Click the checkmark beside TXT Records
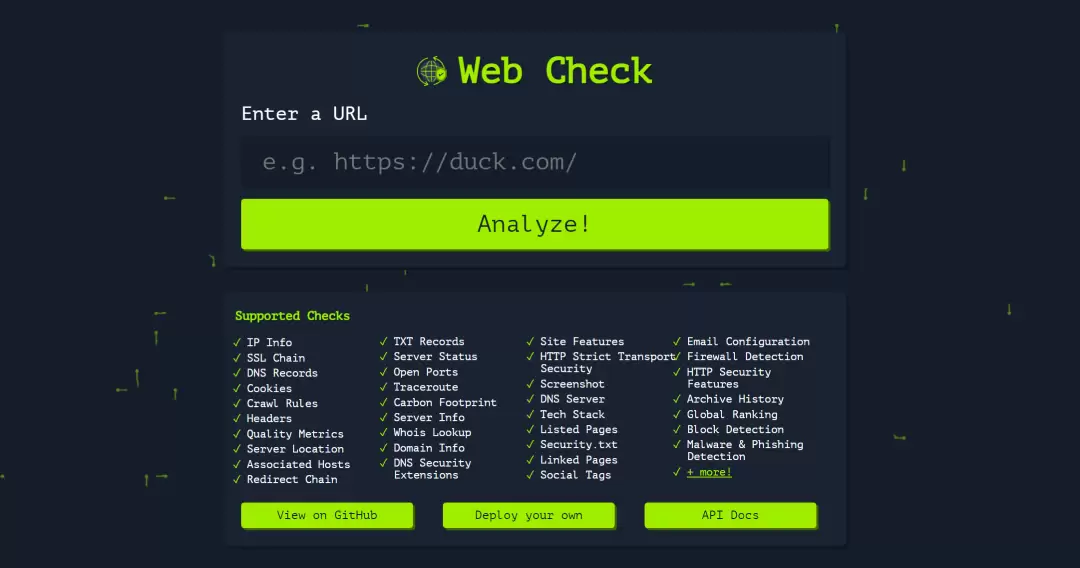Viewport: 1080px width, 568px height. [384, 341]
